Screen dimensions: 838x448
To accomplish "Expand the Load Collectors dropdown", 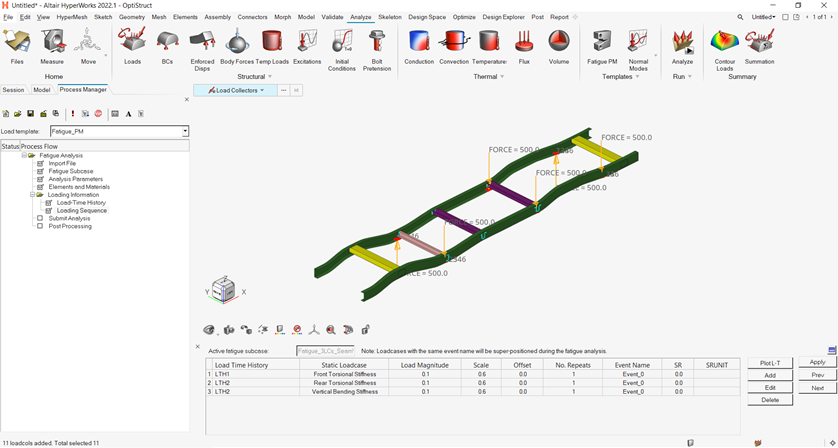I will [263, 90].
